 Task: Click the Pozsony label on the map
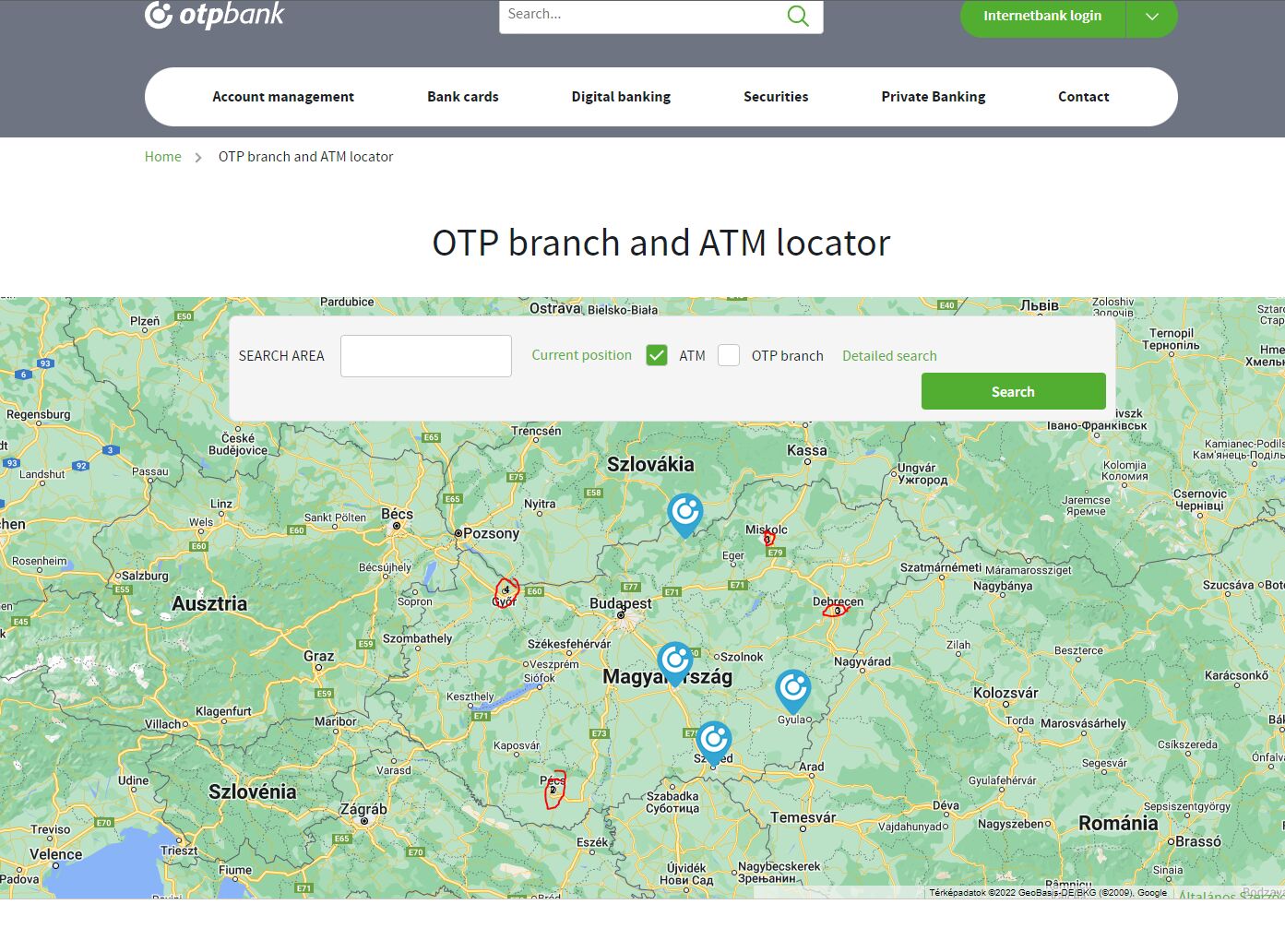[x=492, y=533]
